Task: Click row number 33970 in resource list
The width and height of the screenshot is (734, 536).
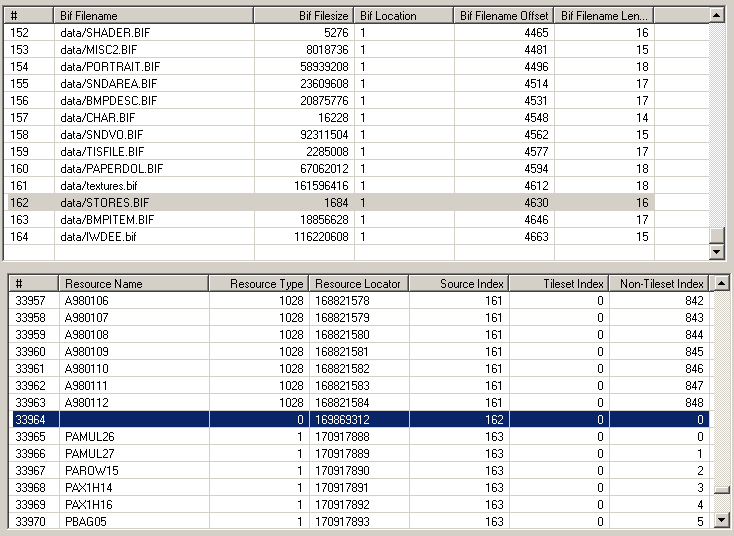Action: click(x=30, y=521)
